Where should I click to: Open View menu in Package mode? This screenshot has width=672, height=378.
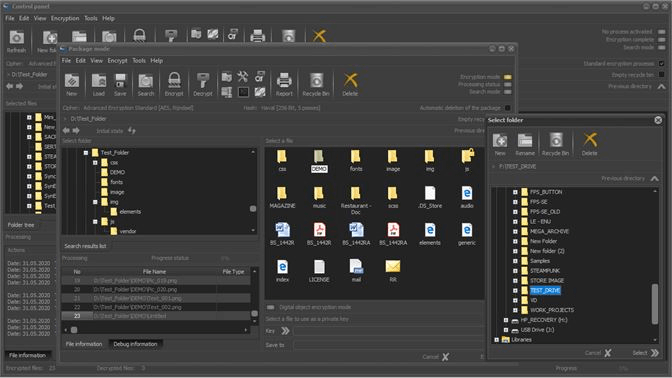tap(96, 61)
